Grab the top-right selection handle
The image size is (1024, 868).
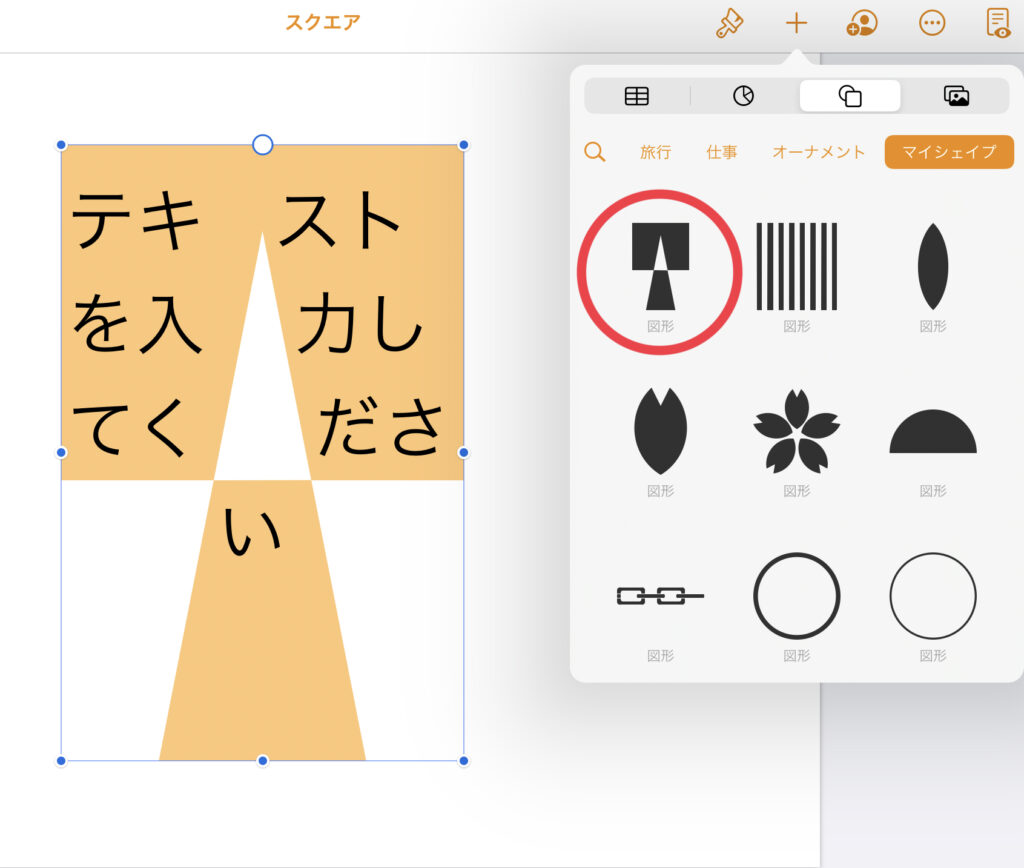pyautogui.click(x=464, y=145)
